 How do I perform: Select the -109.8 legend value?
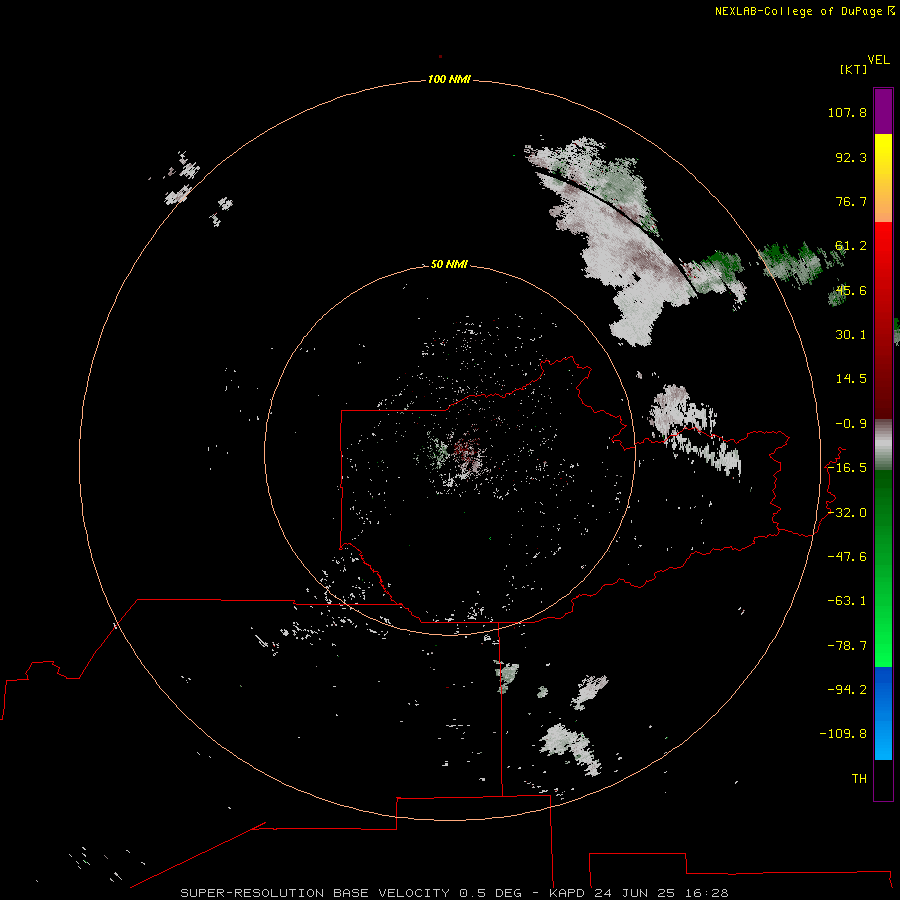click(x=843, y=734)
